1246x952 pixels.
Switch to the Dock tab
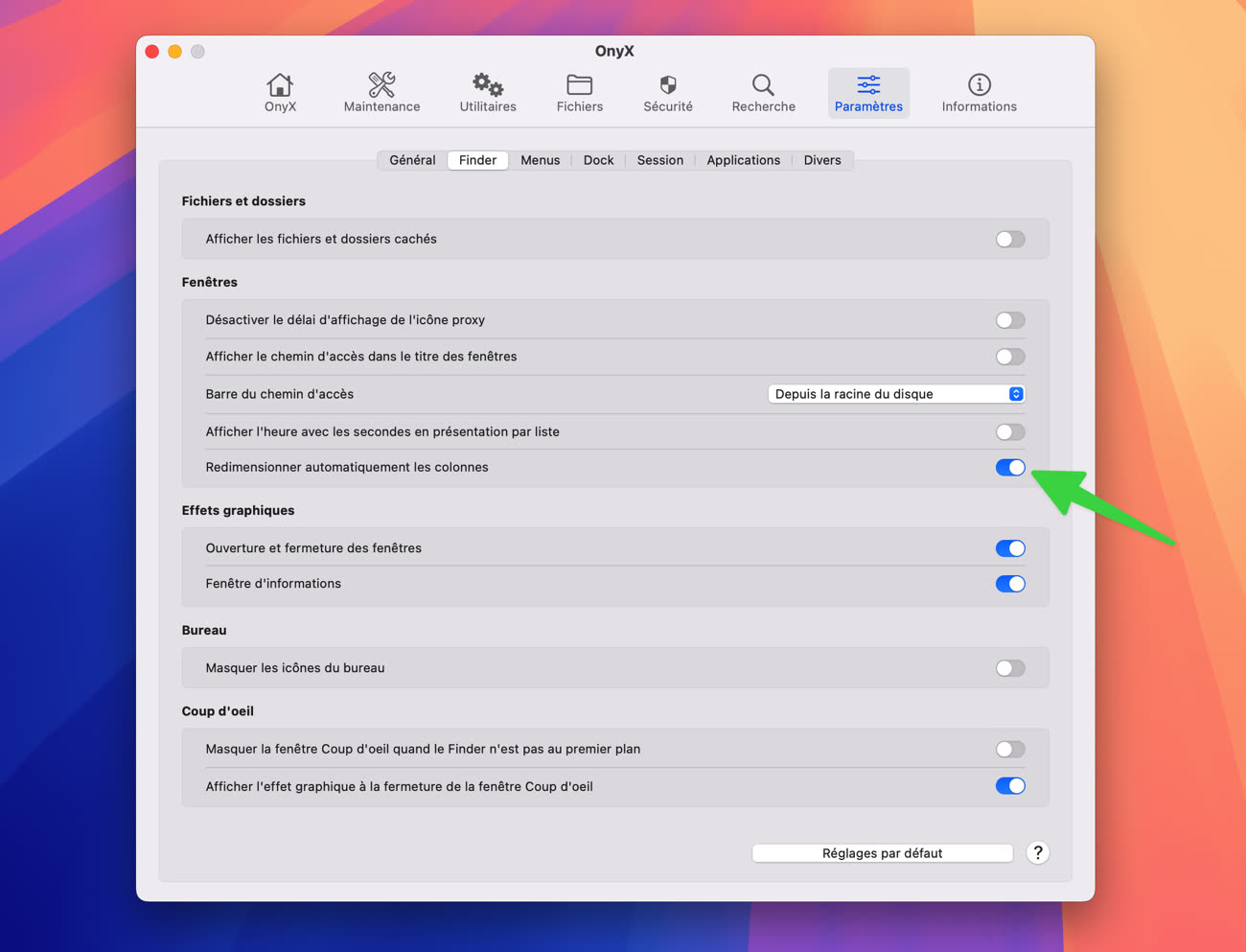pyautogui.click(x=598, y=160)
